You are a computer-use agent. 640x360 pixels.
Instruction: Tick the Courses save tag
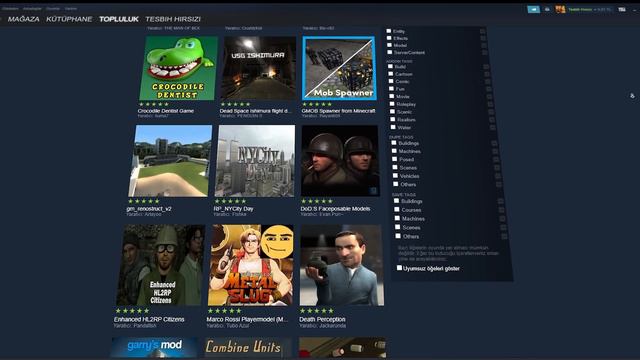click(397, 209)
